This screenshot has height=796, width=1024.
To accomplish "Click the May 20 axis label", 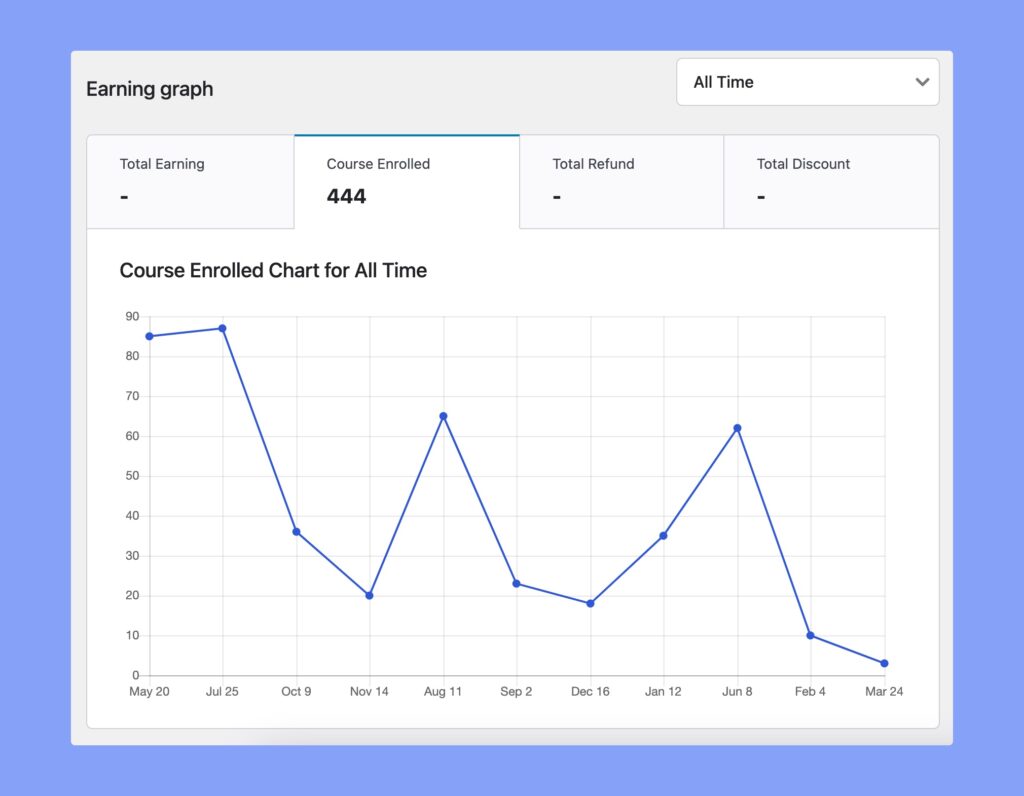I will [150, 691].
